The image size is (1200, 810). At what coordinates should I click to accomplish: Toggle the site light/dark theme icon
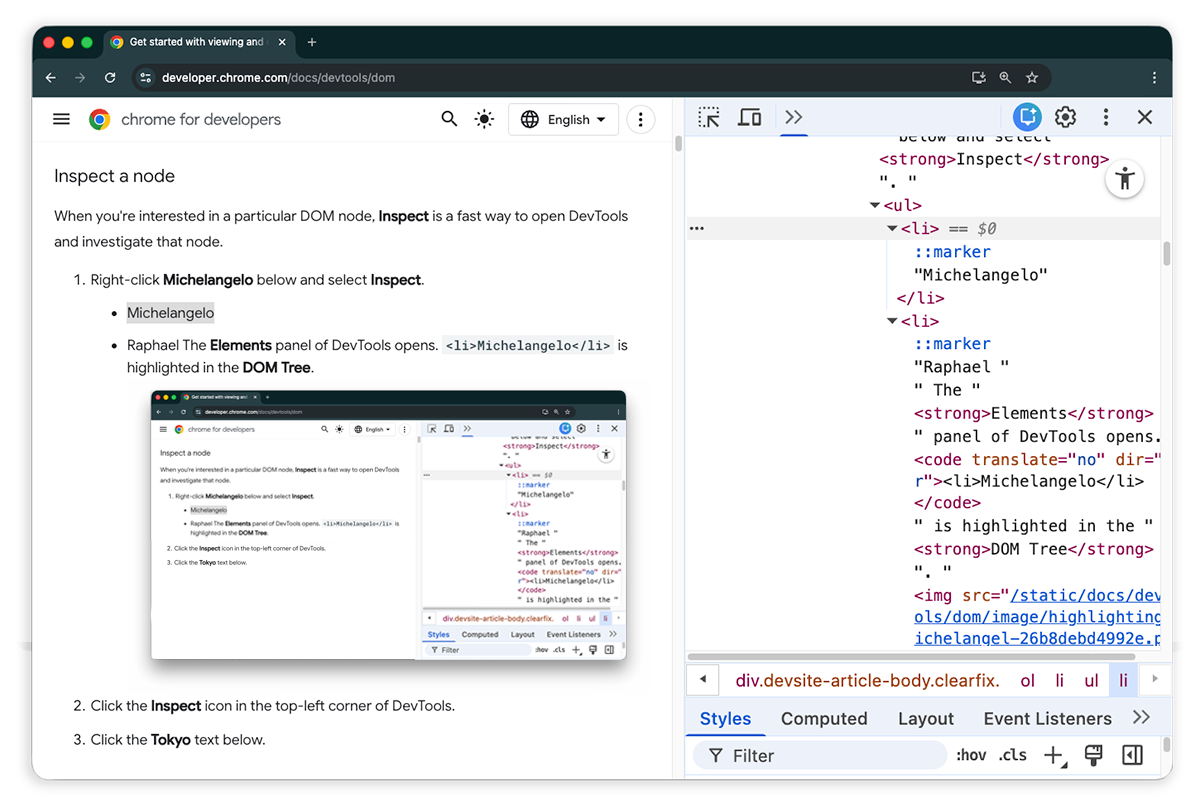tap(484, 120)
